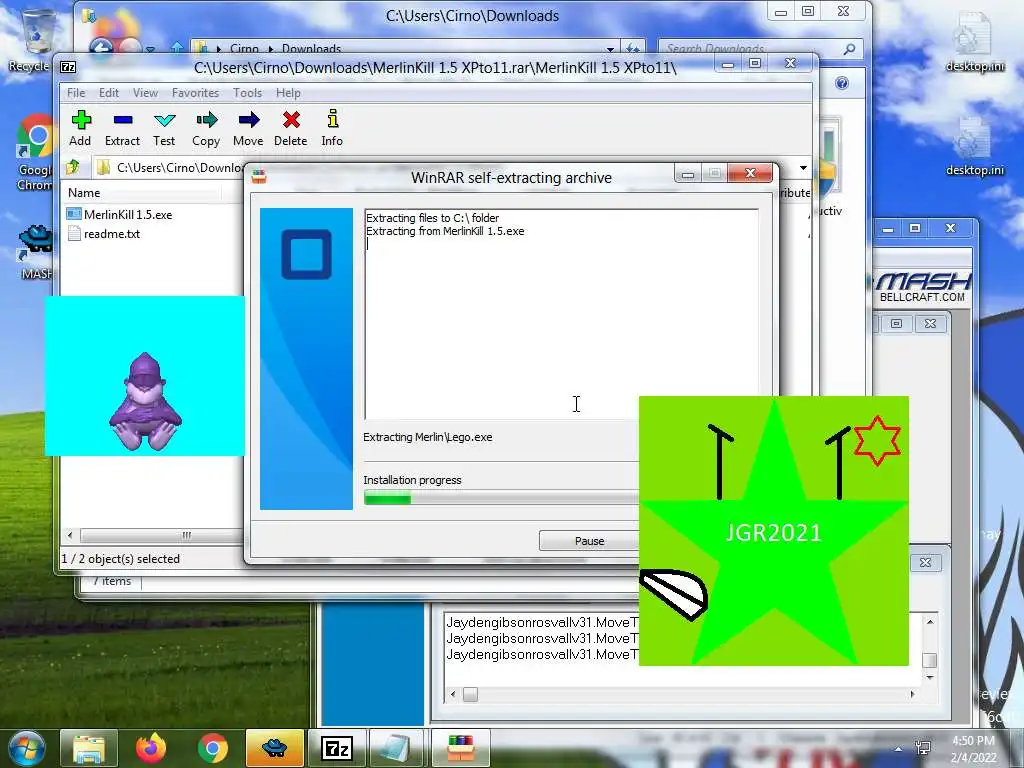Minimize the WinRAR self-extracting archive dialog
Screen dimensions: 1024x768
pos(688,174)
